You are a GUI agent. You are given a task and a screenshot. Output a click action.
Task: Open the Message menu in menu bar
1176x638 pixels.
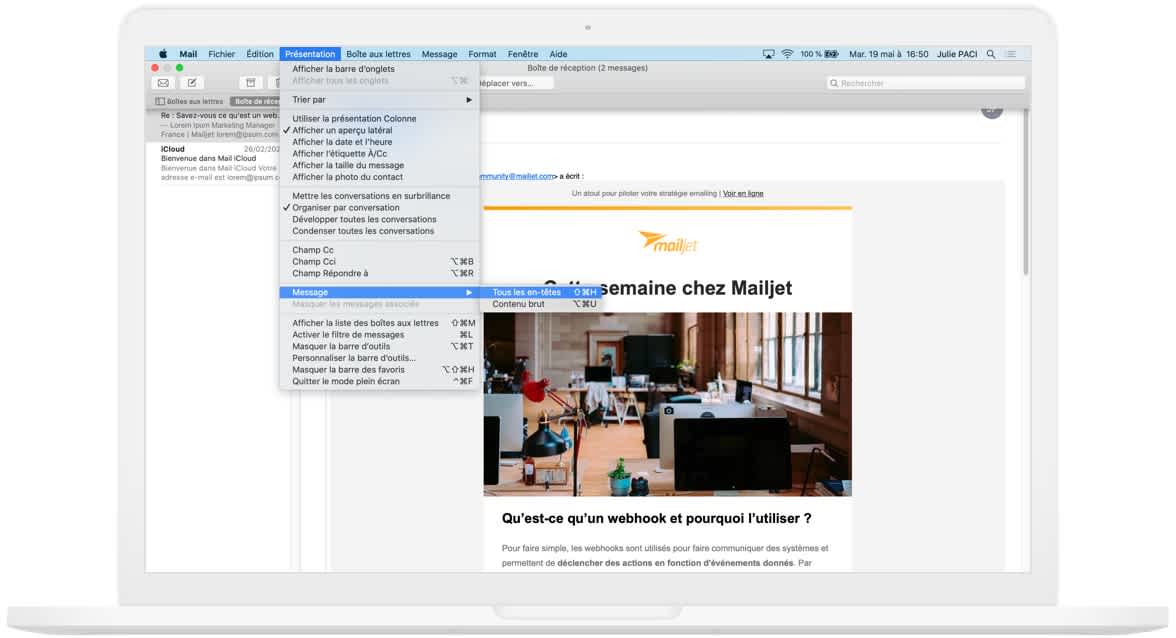[x=440, y=54]
